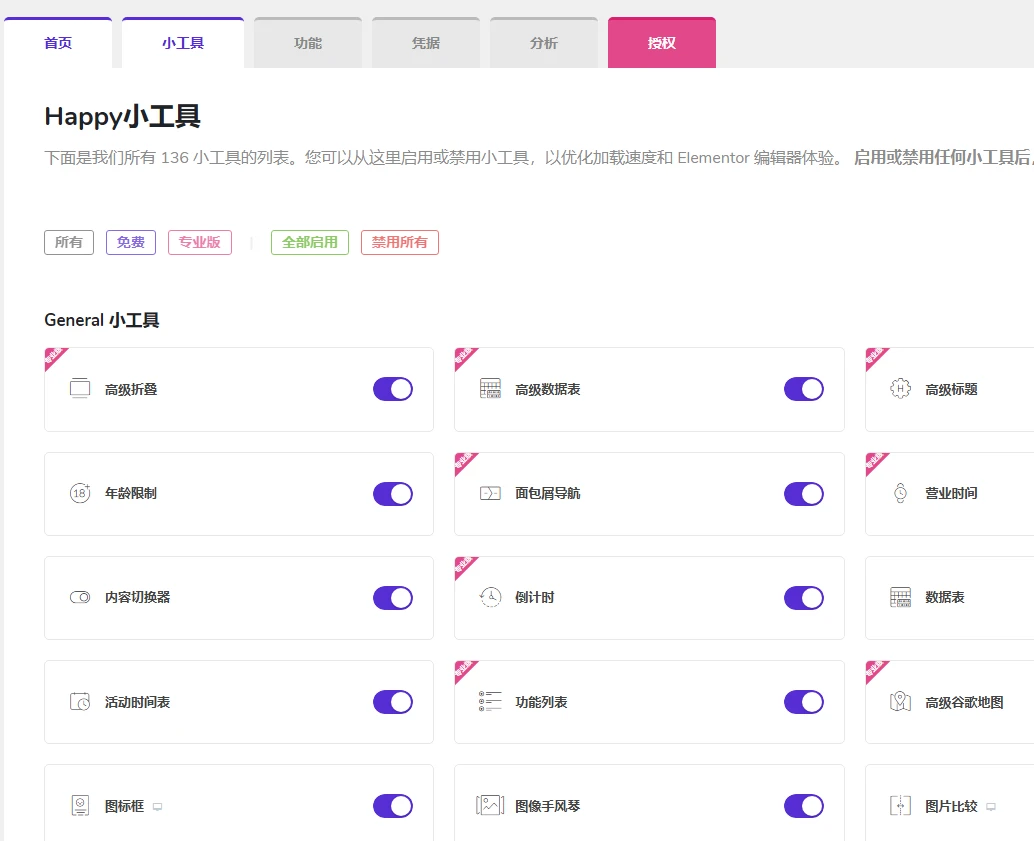Screen dimensions: 1034x841
Task: Disable the 图标框 widget toggle
Action: [x=392, y=805]
